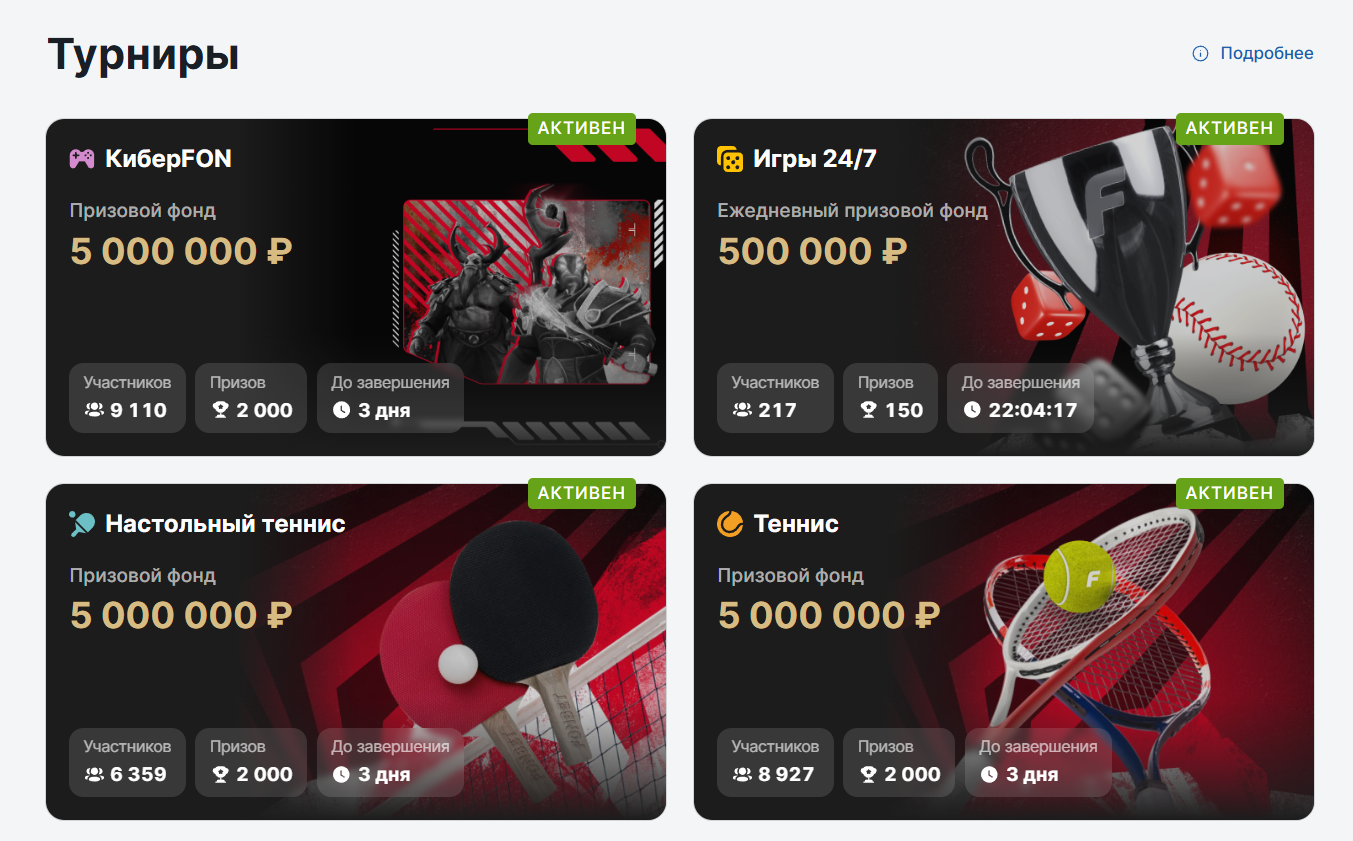Click the participants icon beside 8 927
Screen dimensions: 1353x841
(742, 774)
